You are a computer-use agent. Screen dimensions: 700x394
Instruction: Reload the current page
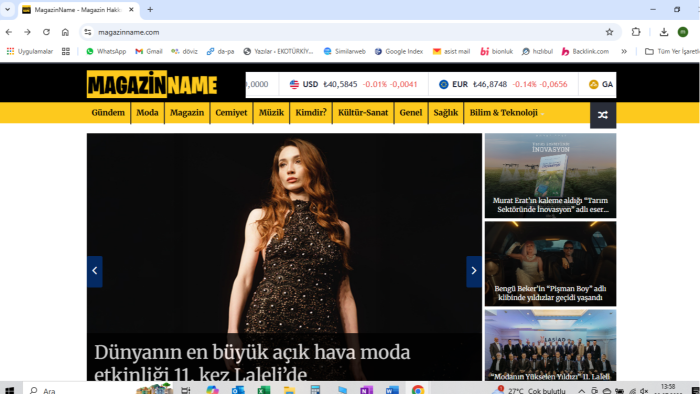pos(46,32)
